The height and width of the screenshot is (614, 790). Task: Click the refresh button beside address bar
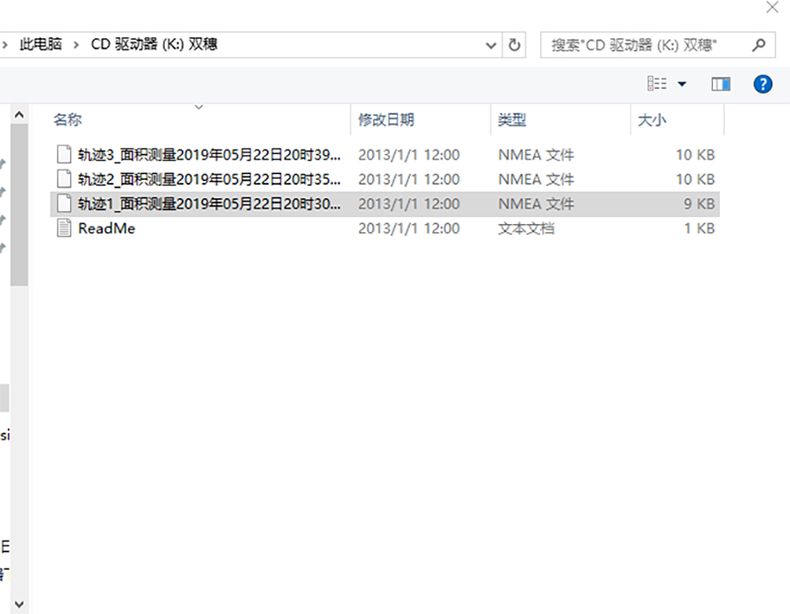[514, 45]
